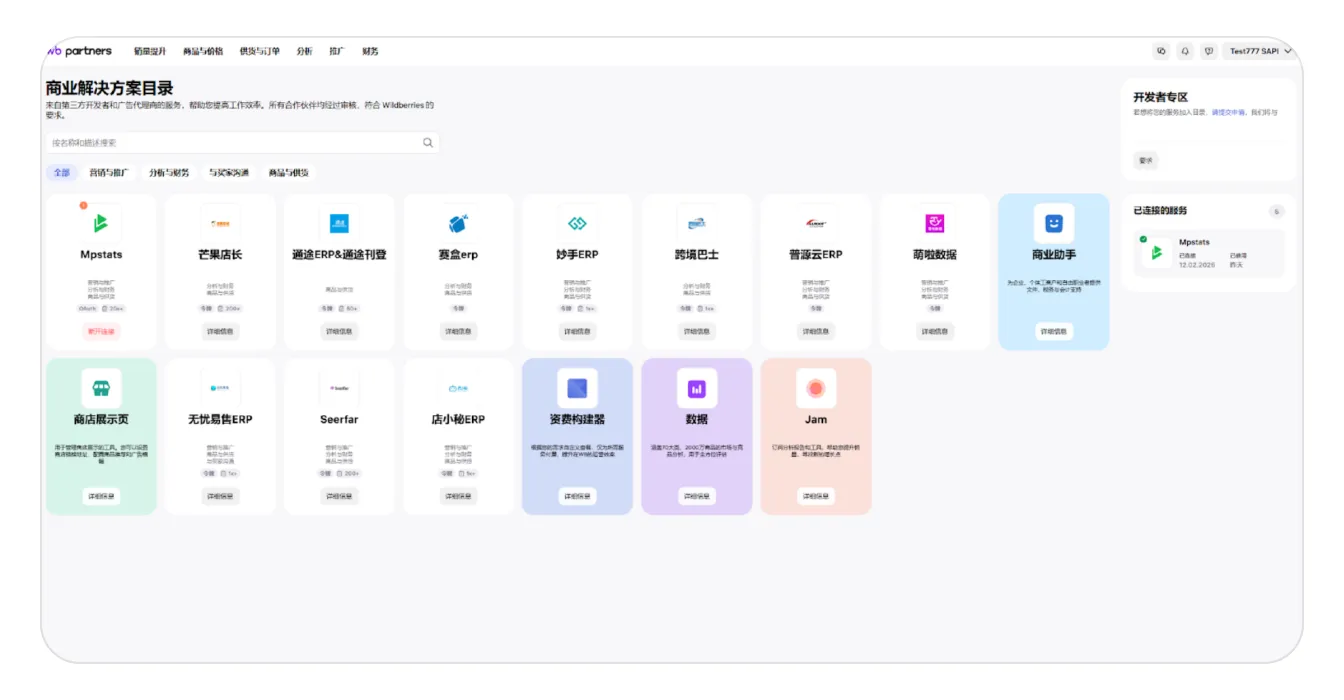Click the 数据 purple chart icon
Screen dimensions: 1344x700
tap(697, 388)
